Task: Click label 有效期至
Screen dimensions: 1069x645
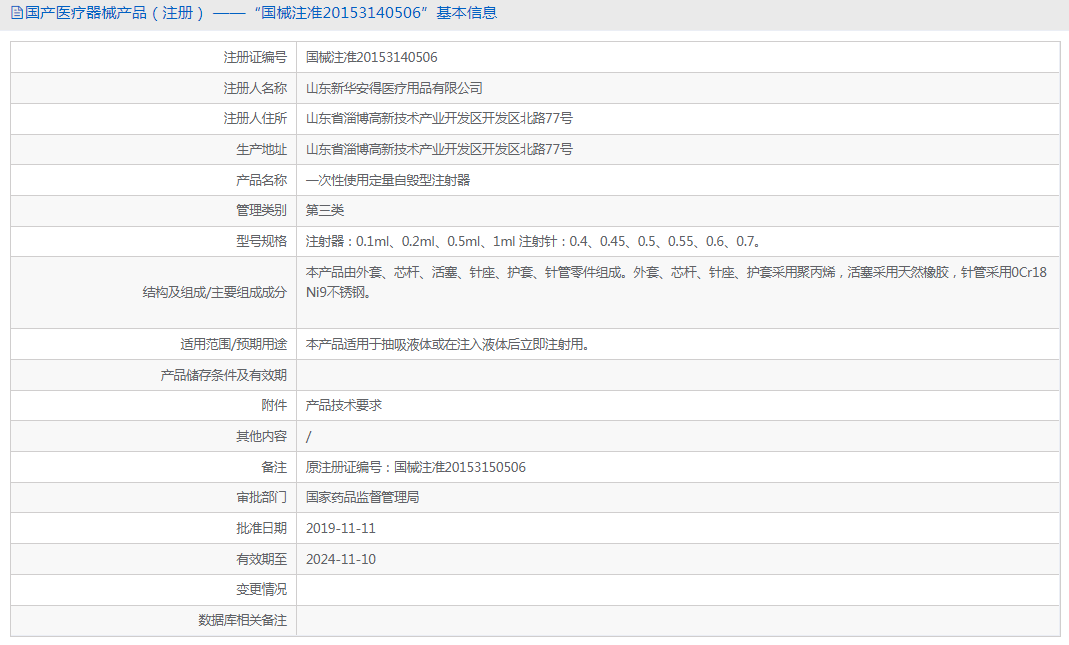Action: 261,559
